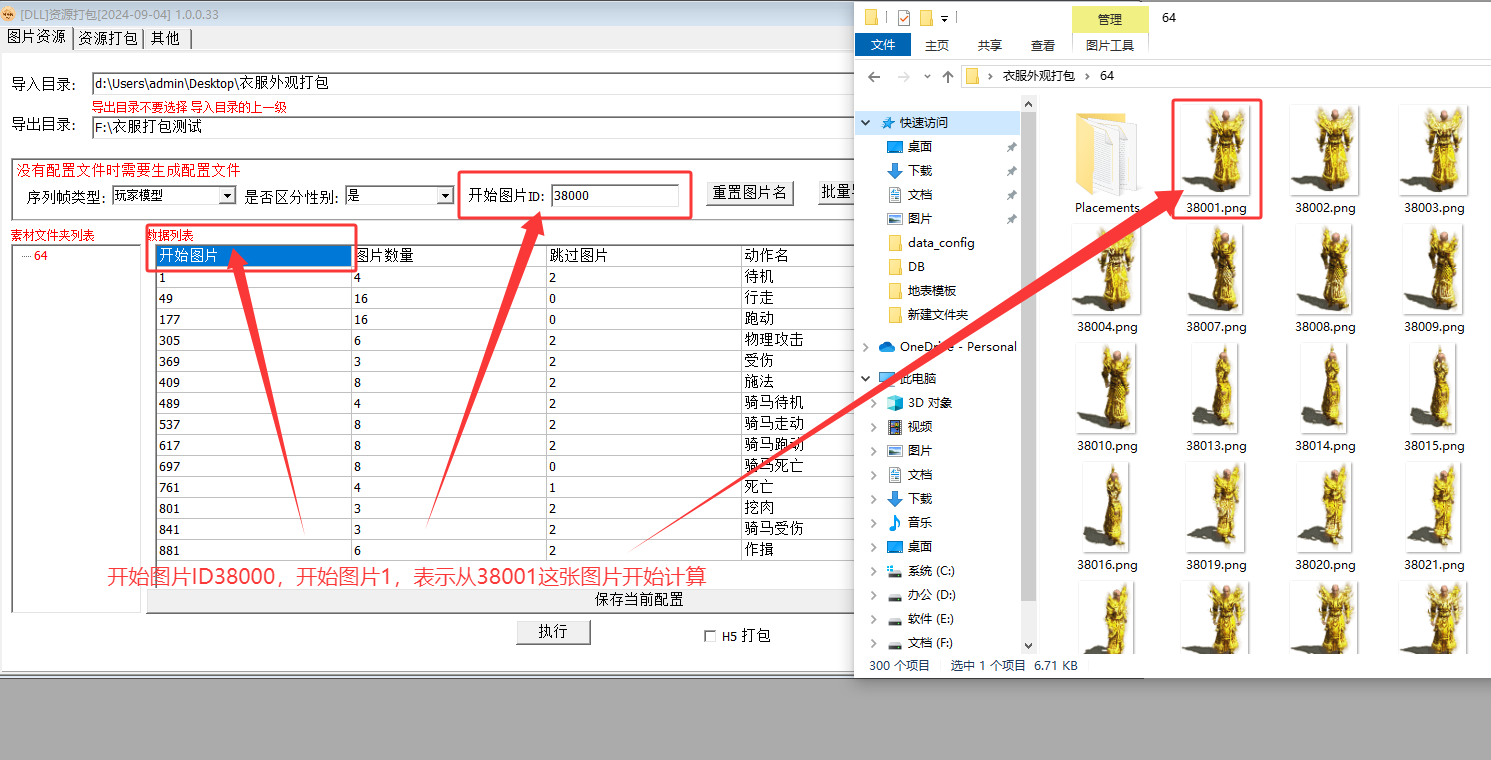Click the 开始图片ID input field

[x=614, y=196]
